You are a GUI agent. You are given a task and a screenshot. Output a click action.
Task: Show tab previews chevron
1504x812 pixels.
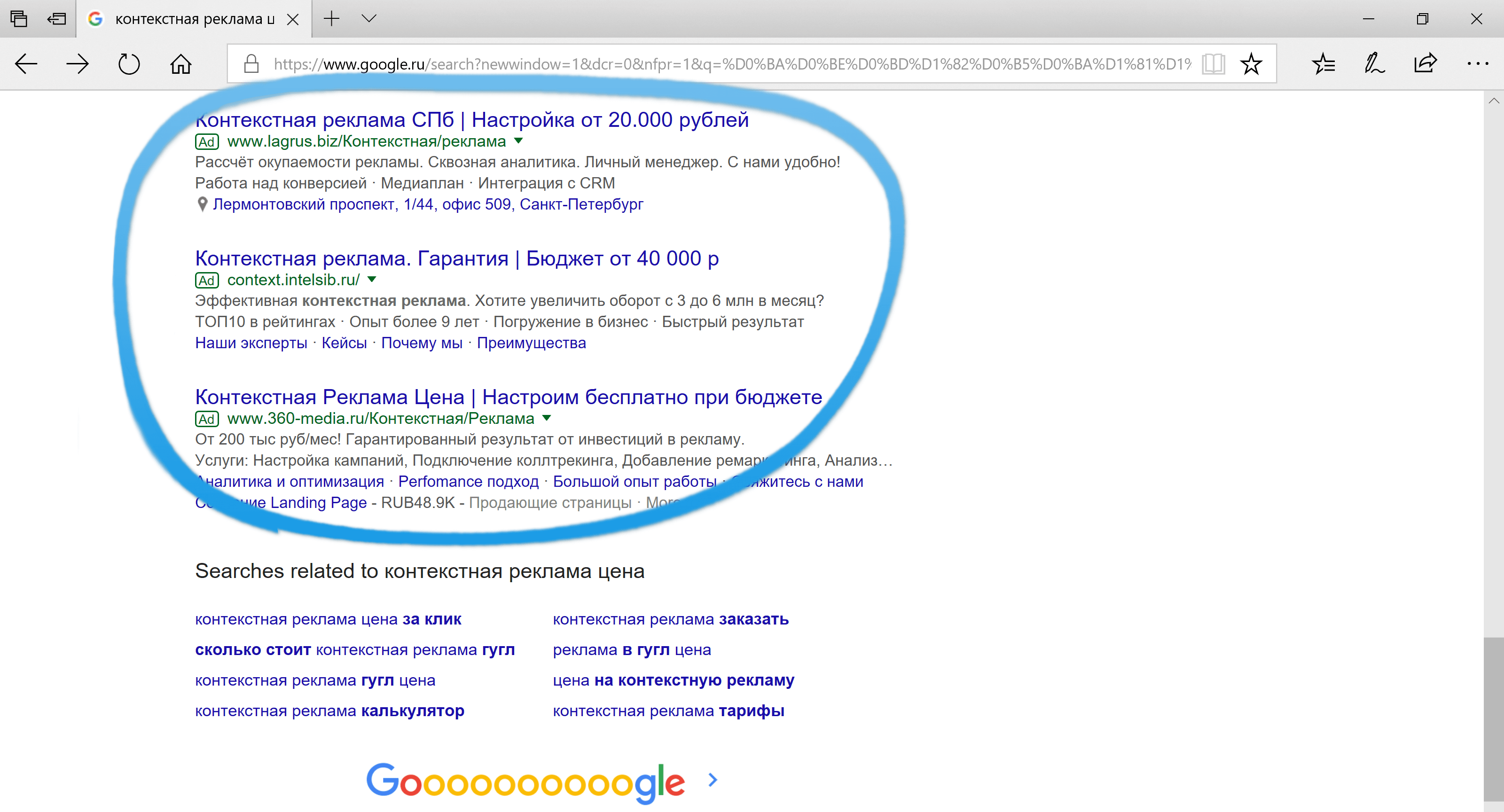pyautogui.click(x=369, y=19)
